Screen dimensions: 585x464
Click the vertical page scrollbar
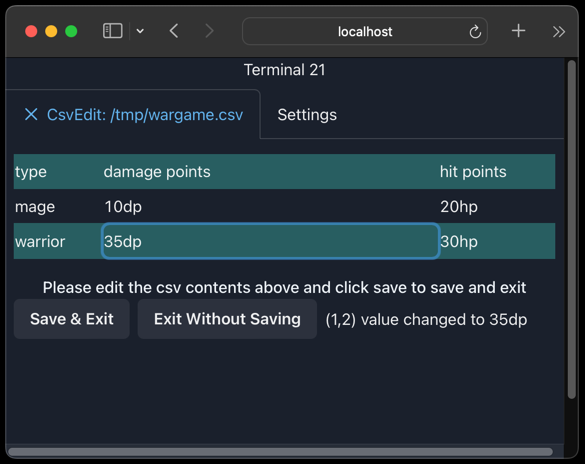(x=571, y=230)
